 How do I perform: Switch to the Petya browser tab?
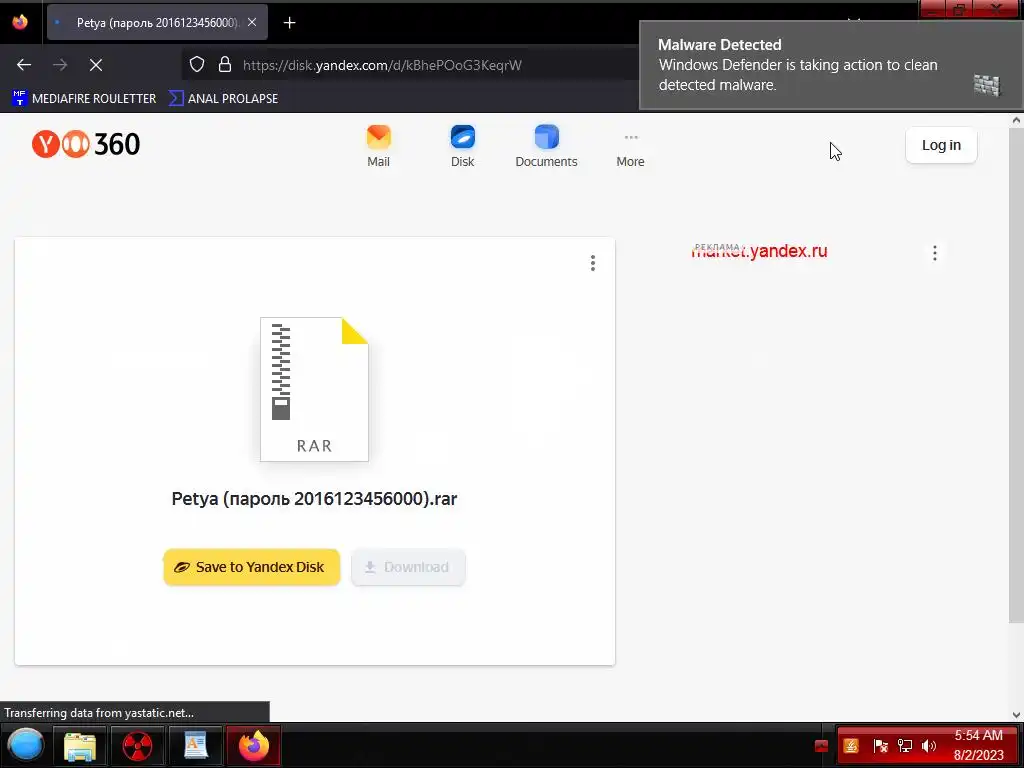pos(157,22)
